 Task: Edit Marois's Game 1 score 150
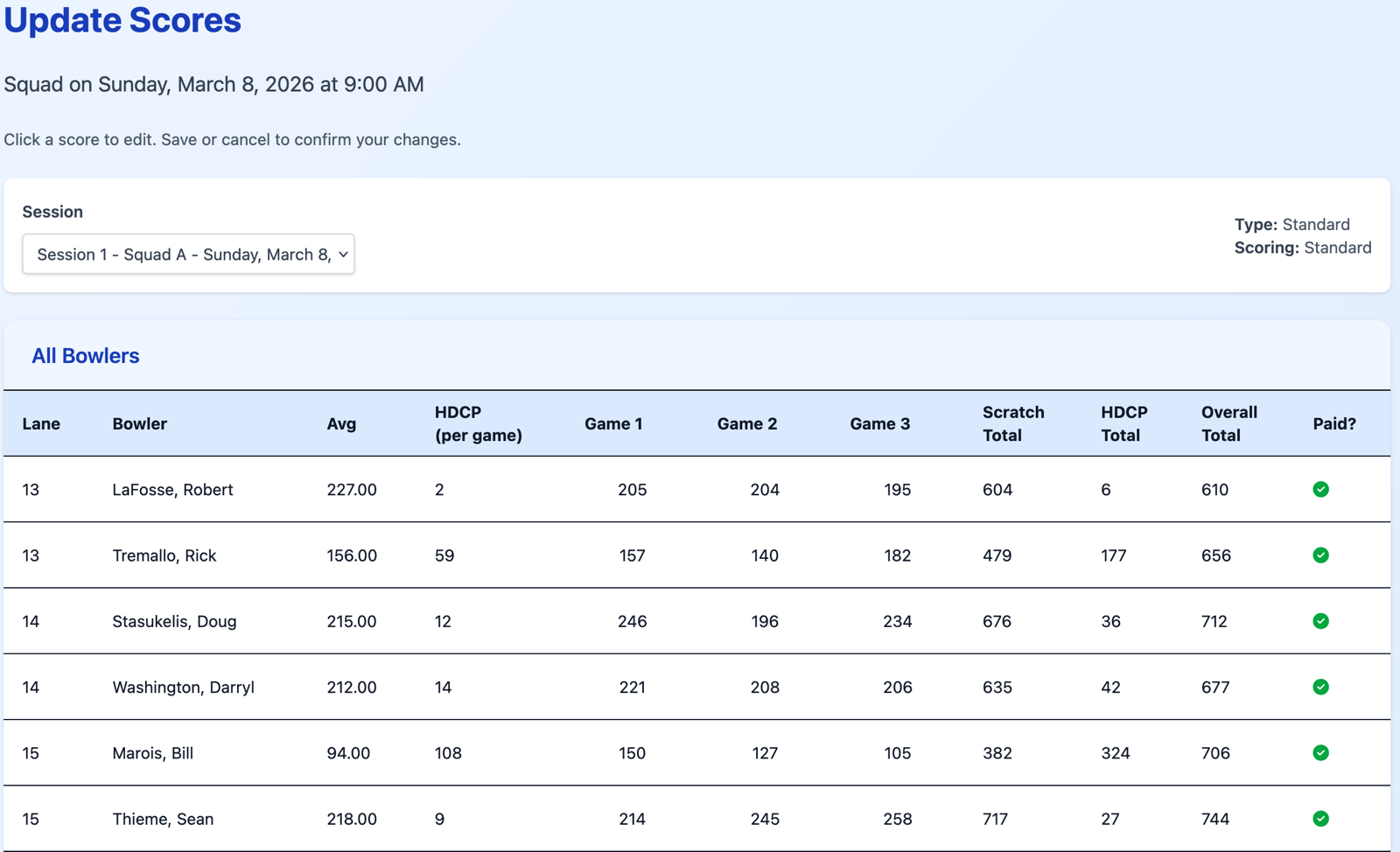coord(632,753)
